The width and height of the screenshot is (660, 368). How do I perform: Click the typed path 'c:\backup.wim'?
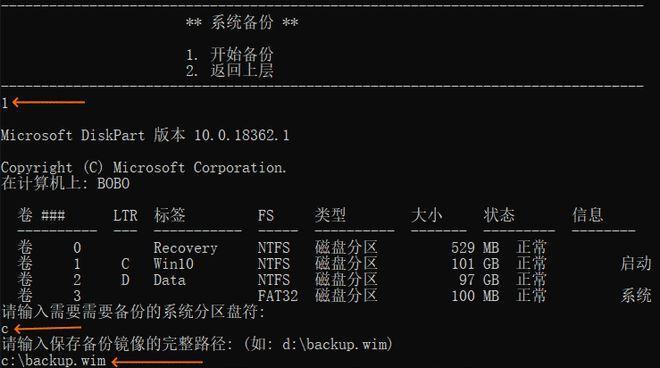53,360
